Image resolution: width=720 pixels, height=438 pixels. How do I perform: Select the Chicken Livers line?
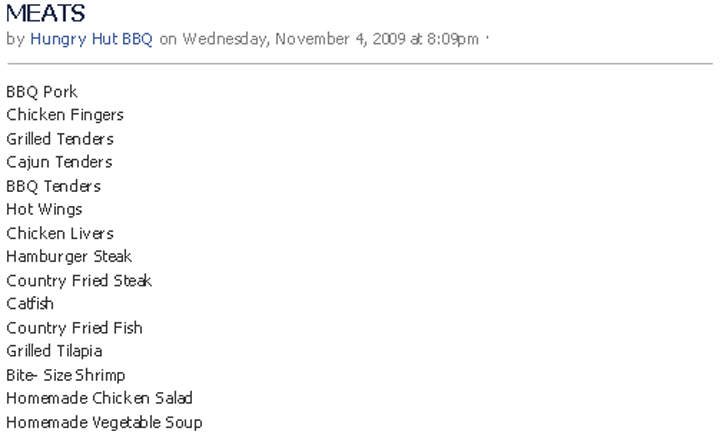tap(60, 233)
